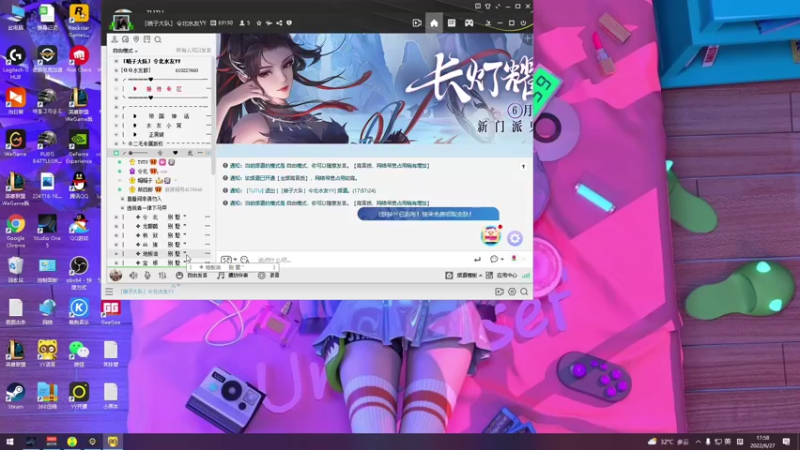800x450 pixels.
Task: Open the list page icon beside home
Action: click(x=452, y=23)
